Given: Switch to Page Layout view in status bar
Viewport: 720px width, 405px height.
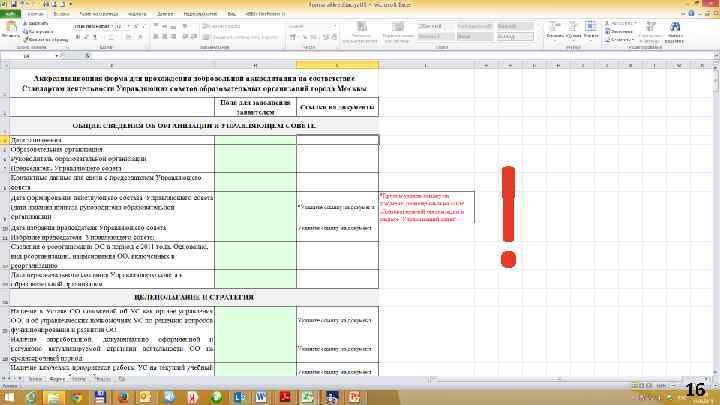Looking at the screenshot, I should tap(642, 386).
